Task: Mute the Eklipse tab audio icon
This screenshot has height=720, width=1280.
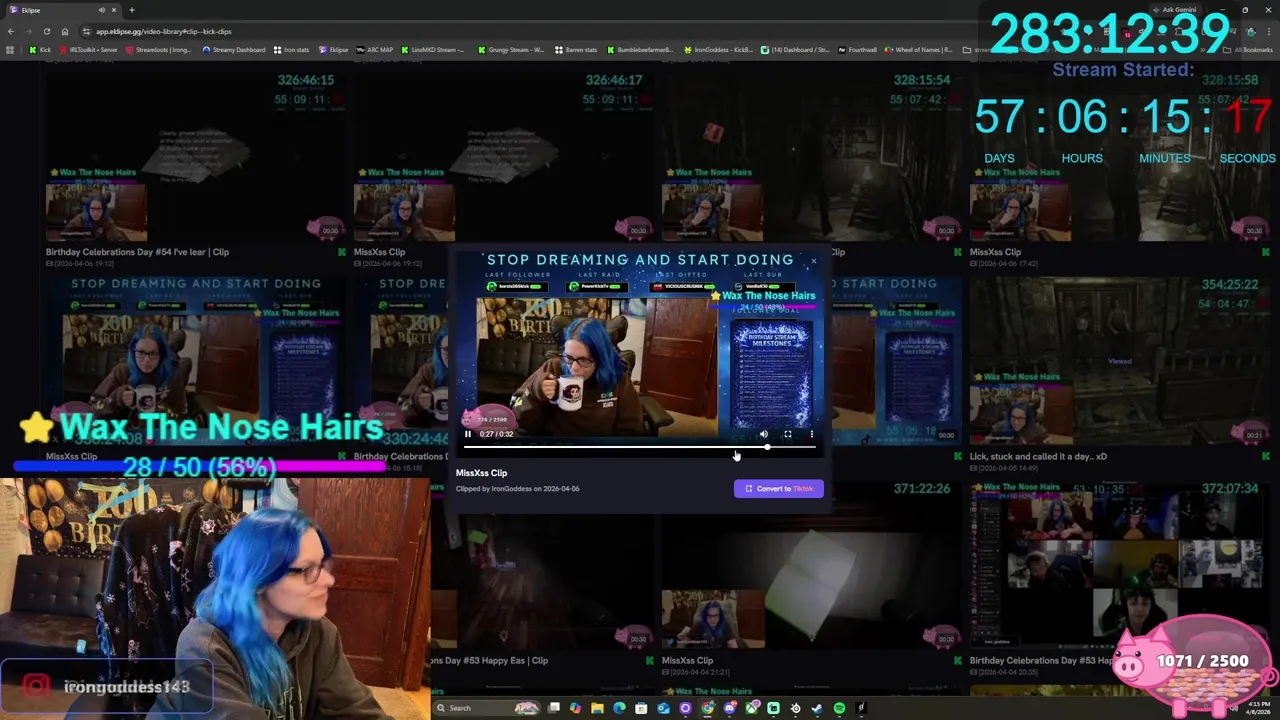Action: coord(101,10)
